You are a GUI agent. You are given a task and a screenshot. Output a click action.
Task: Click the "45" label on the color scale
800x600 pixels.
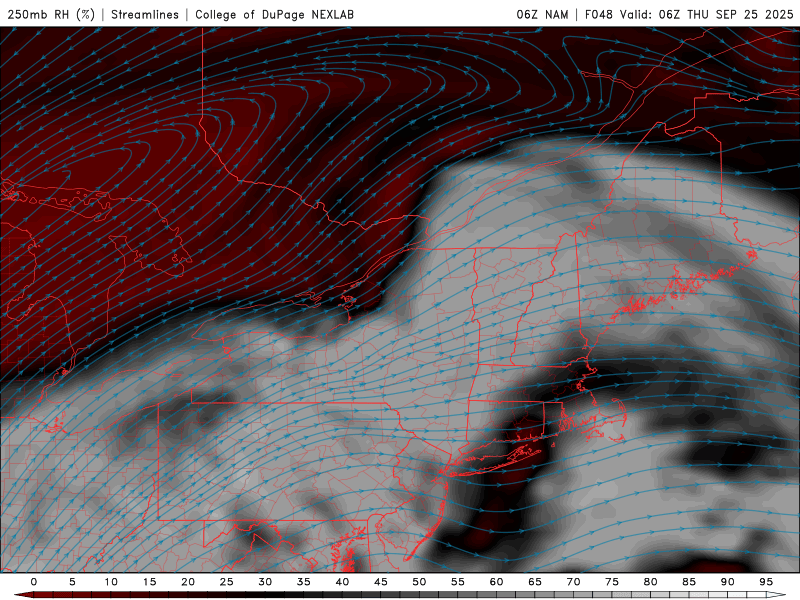381,582
